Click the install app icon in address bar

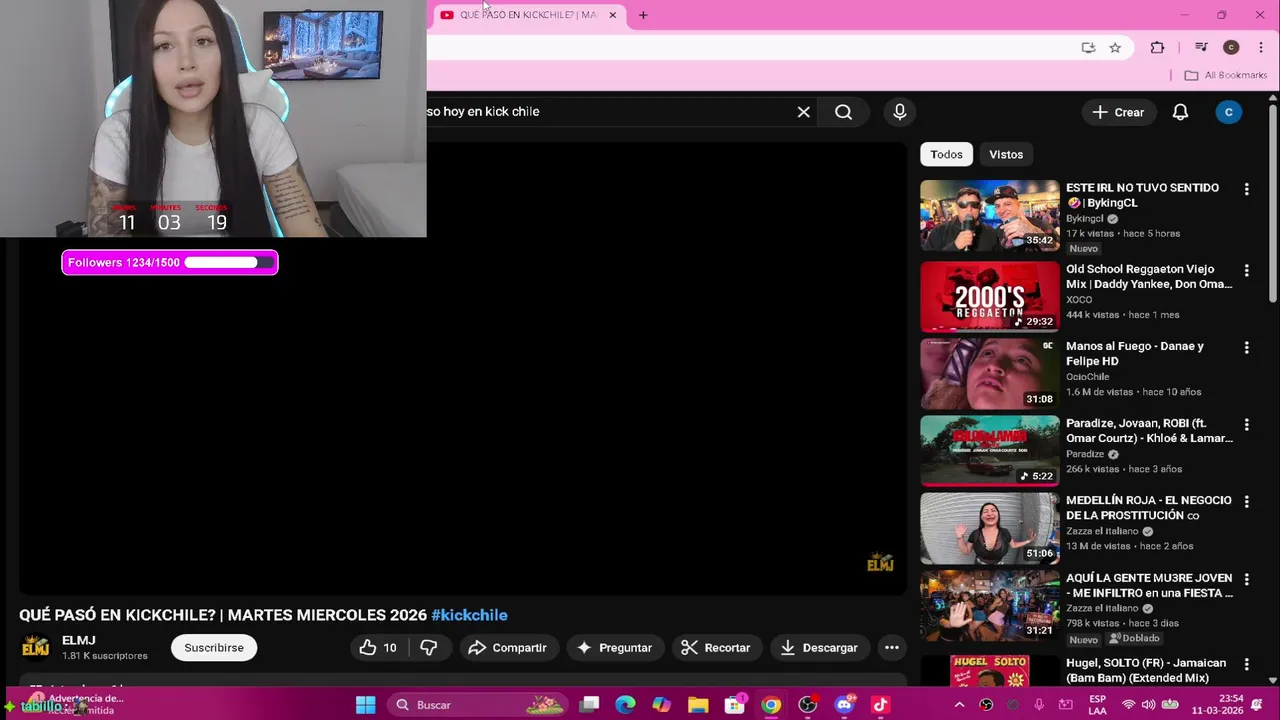click(x=1088, y=47)
